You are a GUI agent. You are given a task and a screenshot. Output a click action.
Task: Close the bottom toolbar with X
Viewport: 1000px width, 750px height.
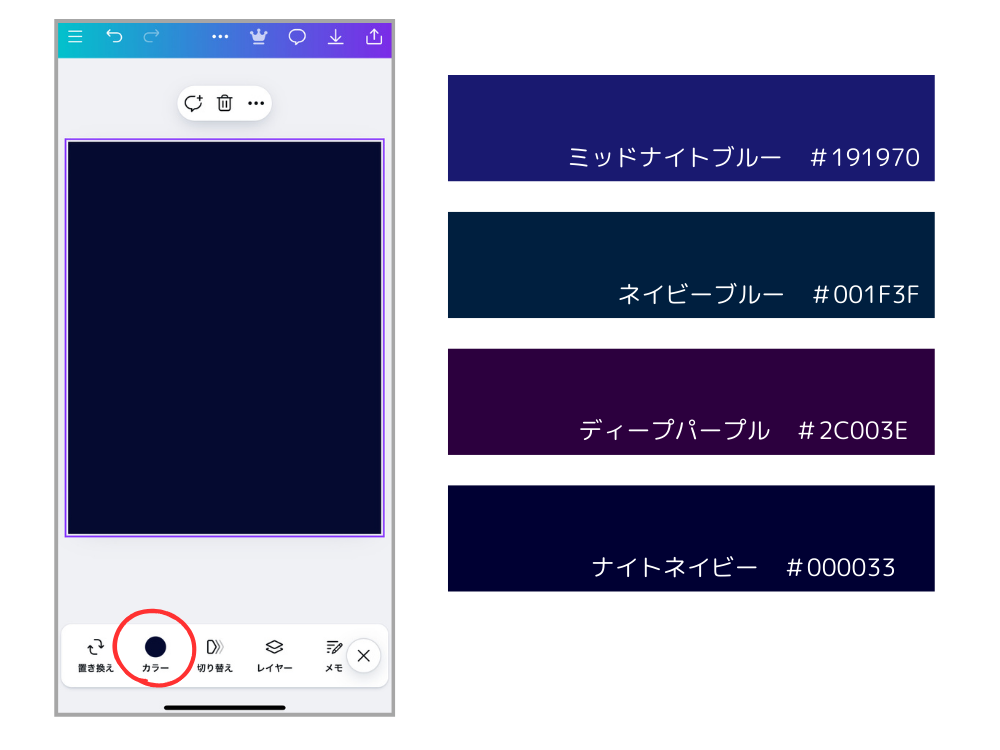364,656
